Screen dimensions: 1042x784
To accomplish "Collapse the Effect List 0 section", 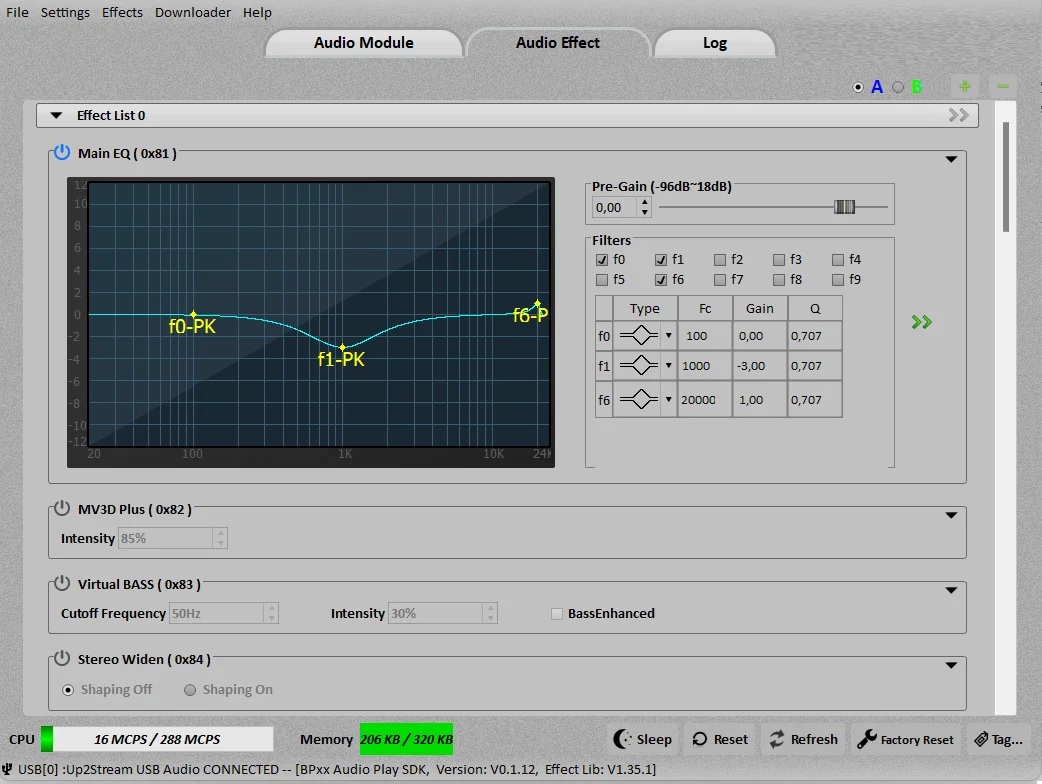I will (57, 115).
